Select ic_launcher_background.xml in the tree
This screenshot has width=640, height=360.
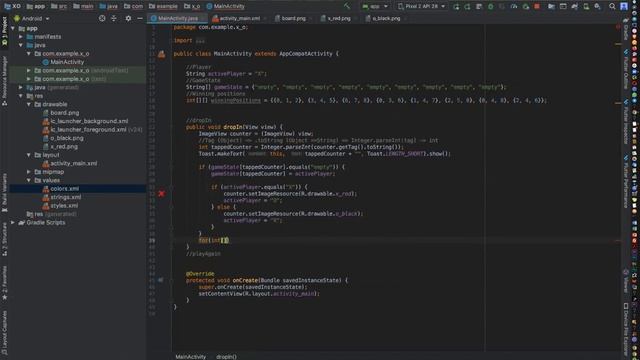[x=89, y=121]
